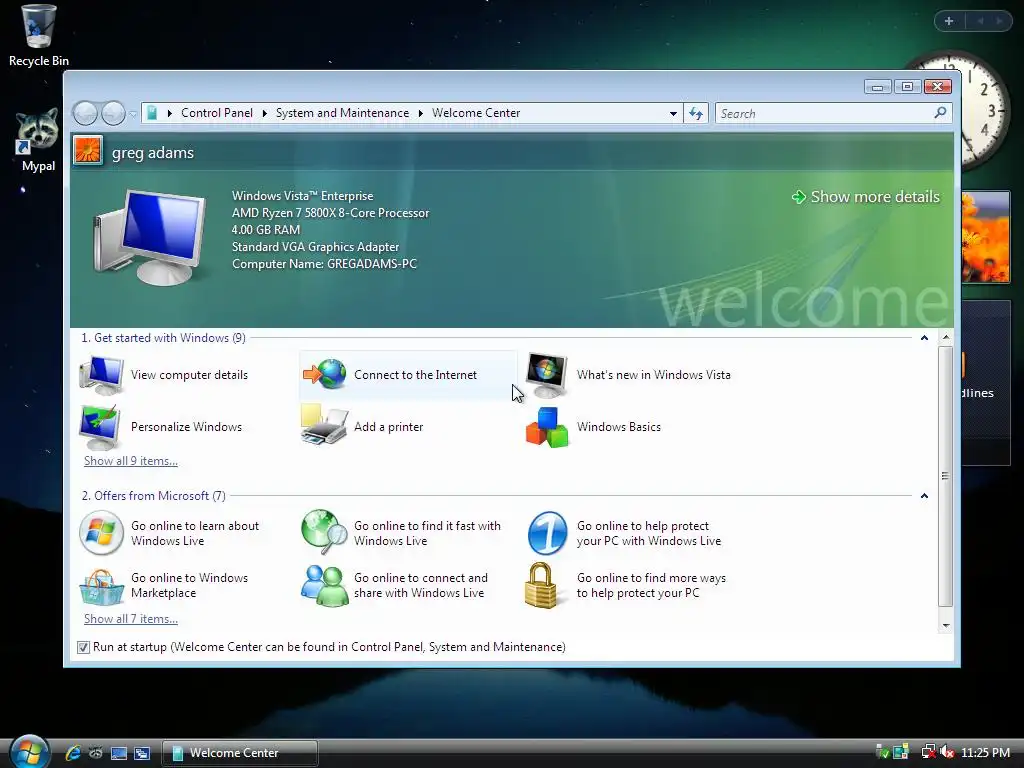Click Show all 9 items link
1024x768 pixels.
(131, 461)
